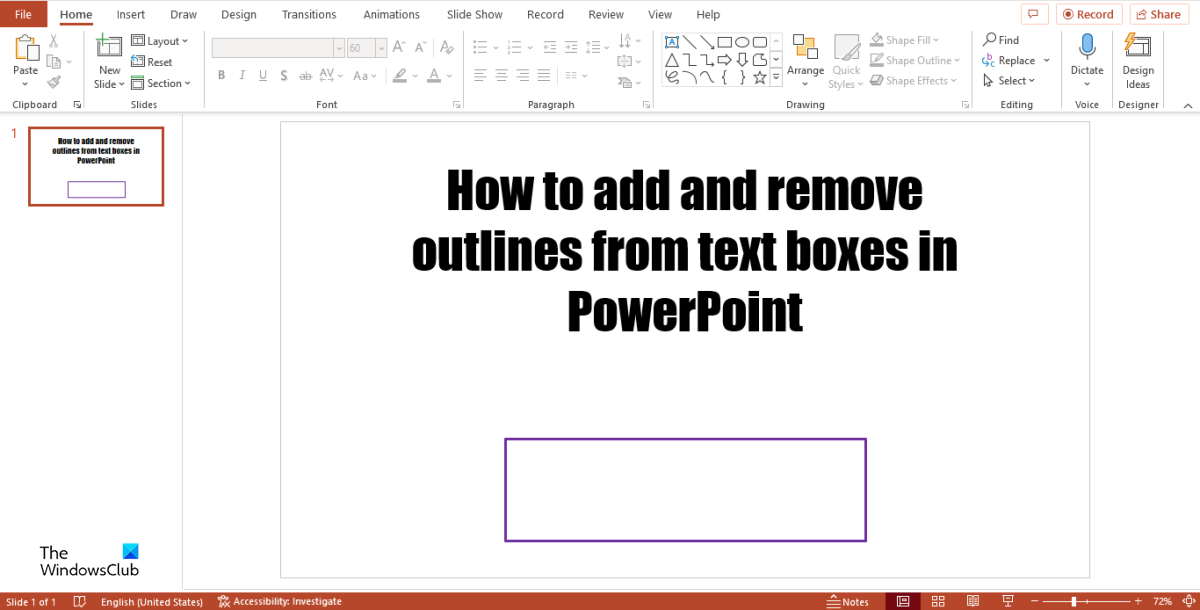Run the Accessibility: Investigate check

[x=280, y=601]
